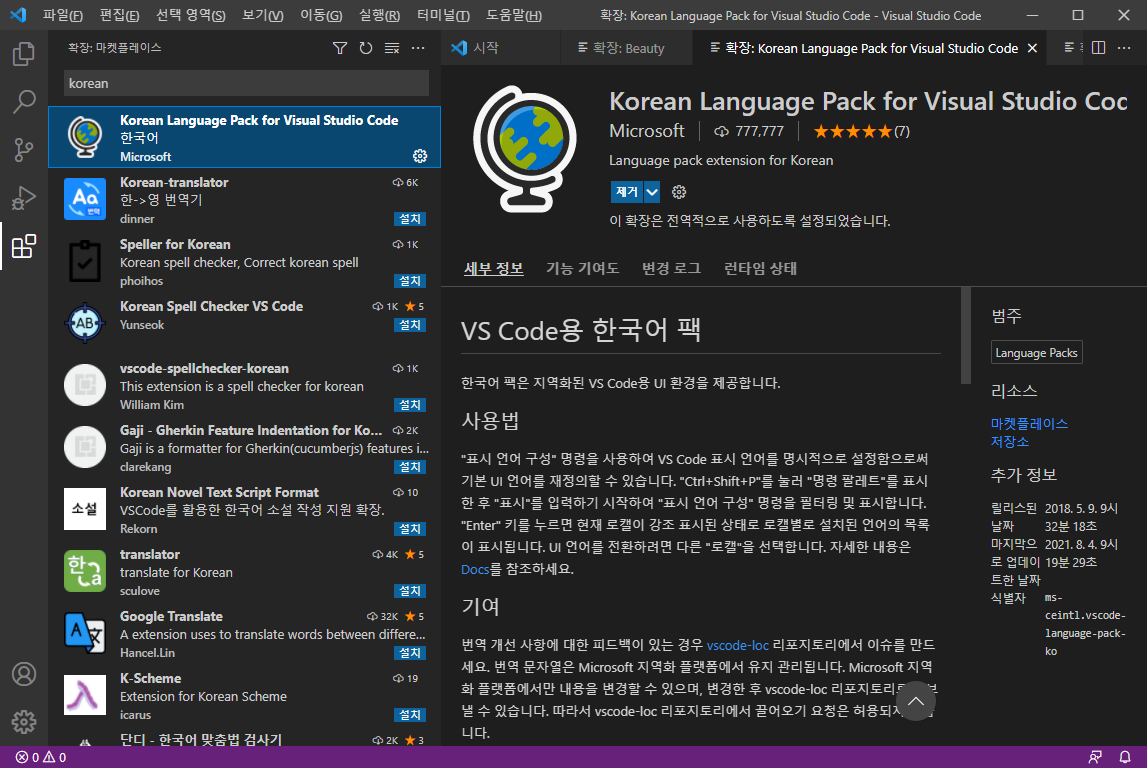This screenshot has height=768, width=1147.
Task: Open the notifications bell in status bar
Action: point(1125,757)
